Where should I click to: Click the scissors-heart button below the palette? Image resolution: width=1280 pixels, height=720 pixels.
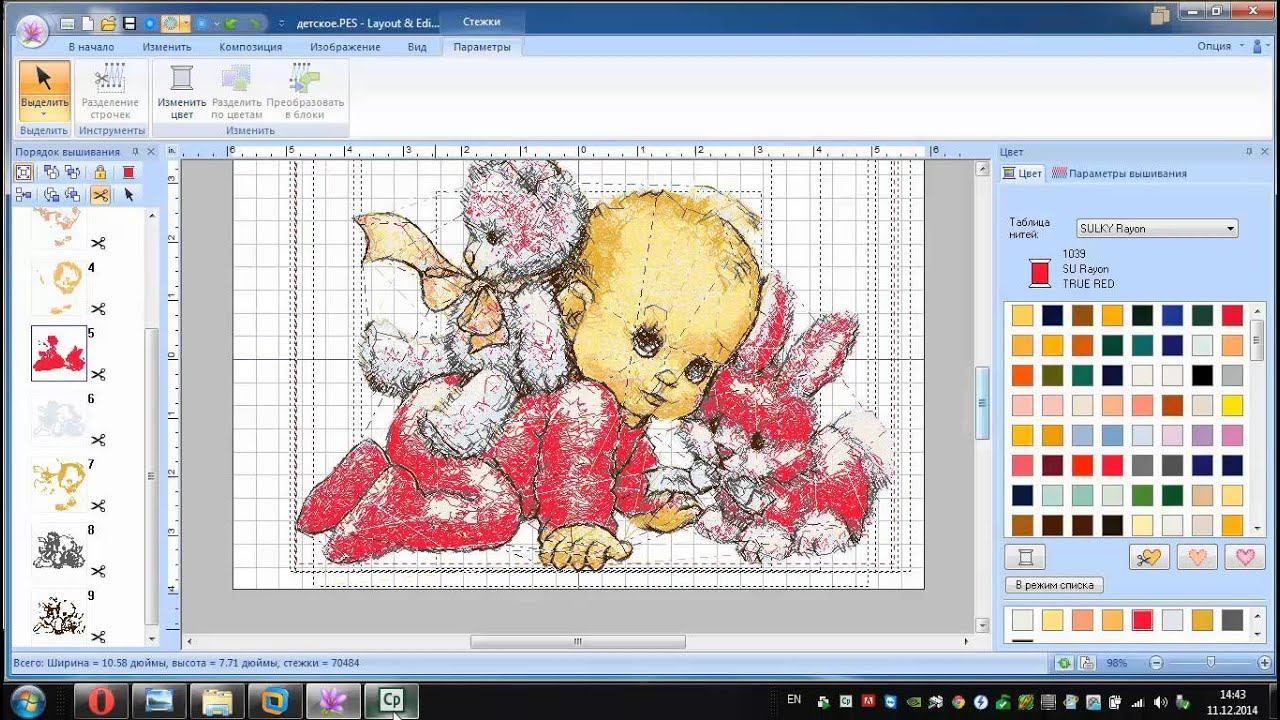pyautogui.click(x=1149, y=557)
